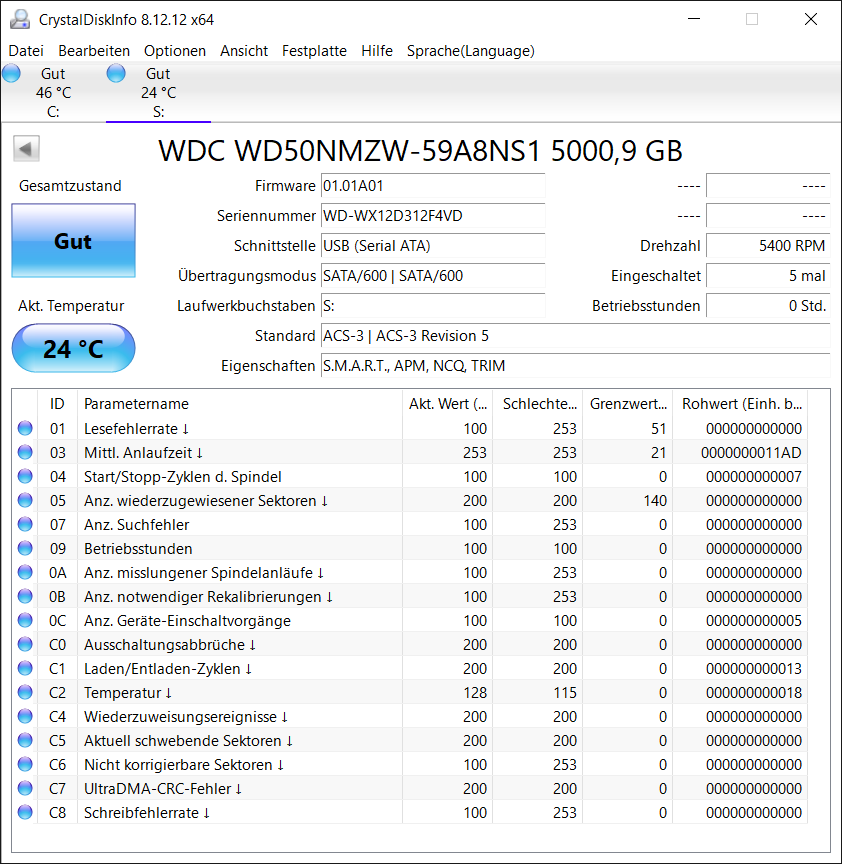Click the CrystalDiskInfo title bar icon

[20, 18]
